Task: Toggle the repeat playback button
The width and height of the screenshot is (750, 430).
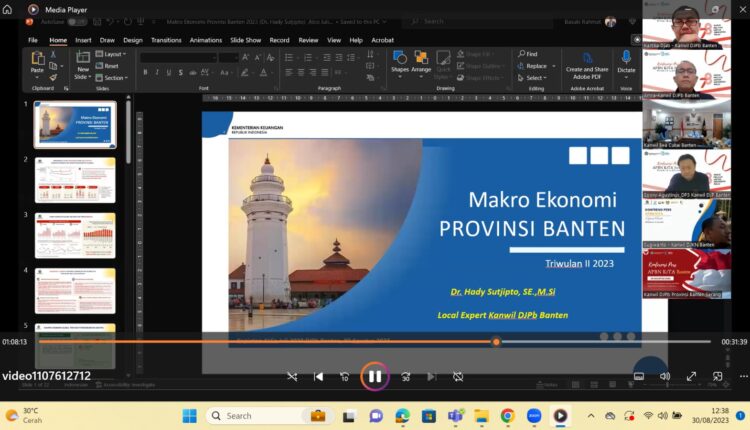Action: 458,377
